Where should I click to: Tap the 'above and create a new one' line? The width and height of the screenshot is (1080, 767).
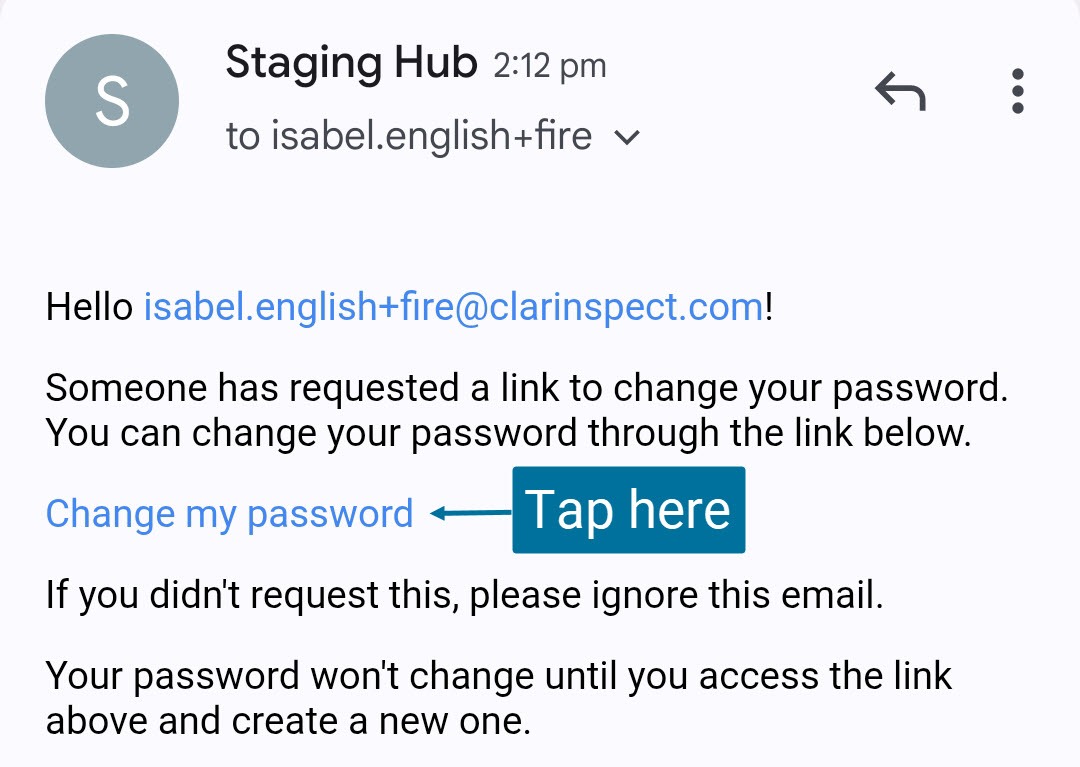tap(288, 720)
